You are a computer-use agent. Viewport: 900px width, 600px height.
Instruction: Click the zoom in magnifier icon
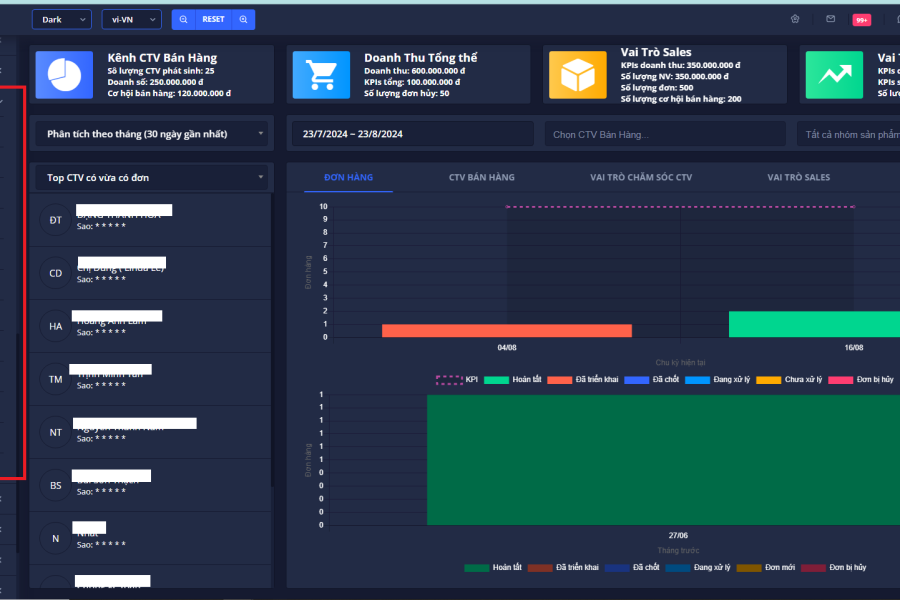coord(243,19)
